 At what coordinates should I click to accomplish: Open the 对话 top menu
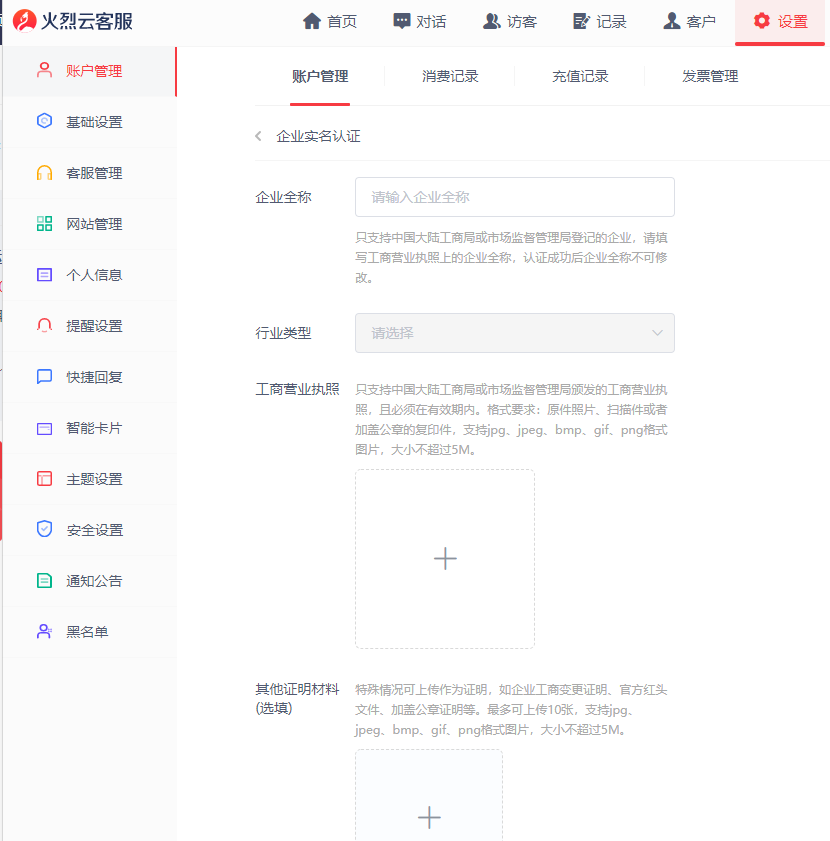(420, 21)
